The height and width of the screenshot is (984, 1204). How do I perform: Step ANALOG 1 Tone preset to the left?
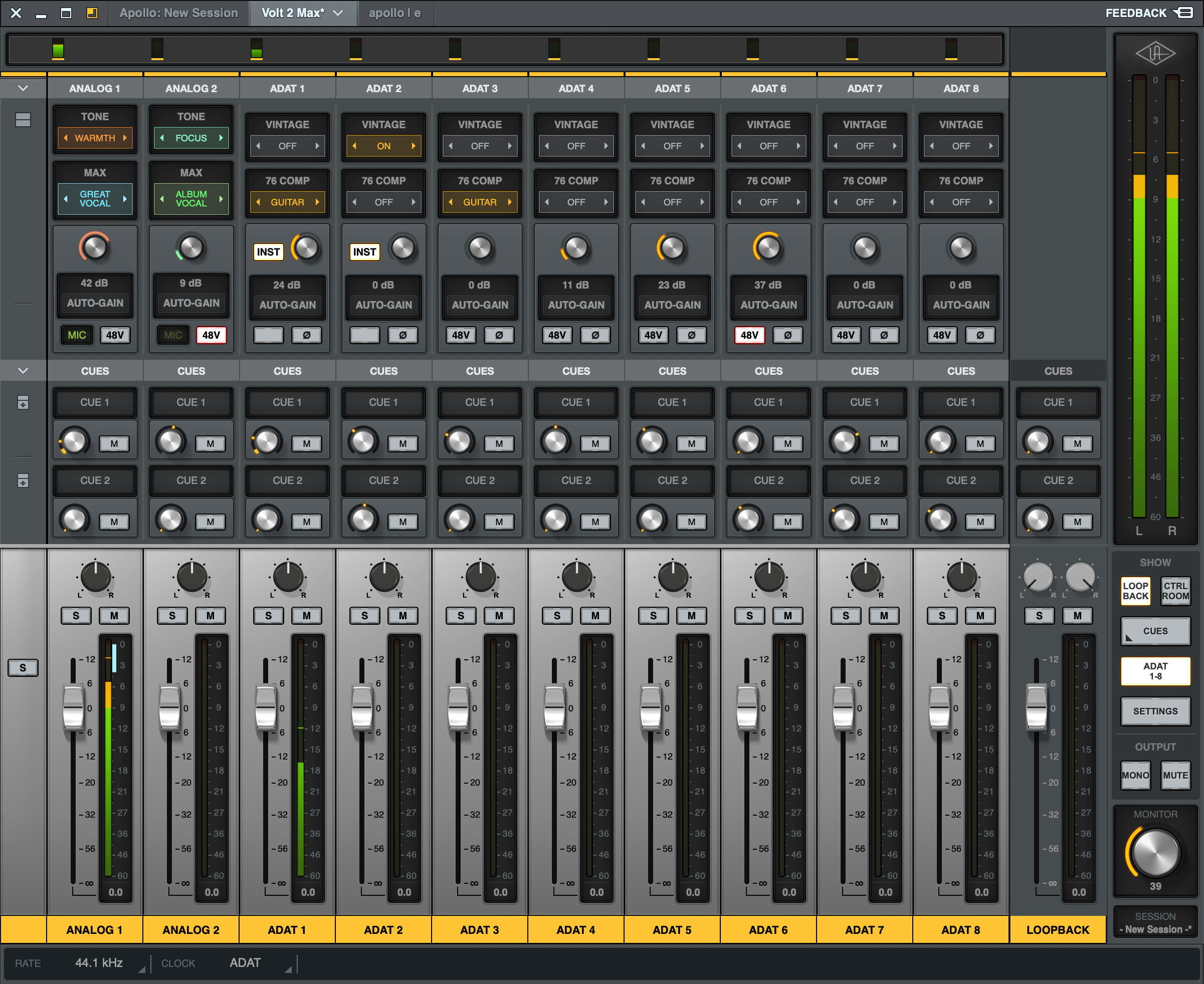(66, 138)
